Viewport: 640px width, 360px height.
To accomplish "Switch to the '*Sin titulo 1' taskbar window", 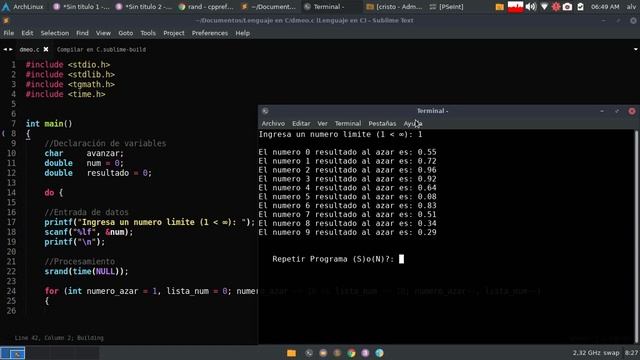I will 82,7.
